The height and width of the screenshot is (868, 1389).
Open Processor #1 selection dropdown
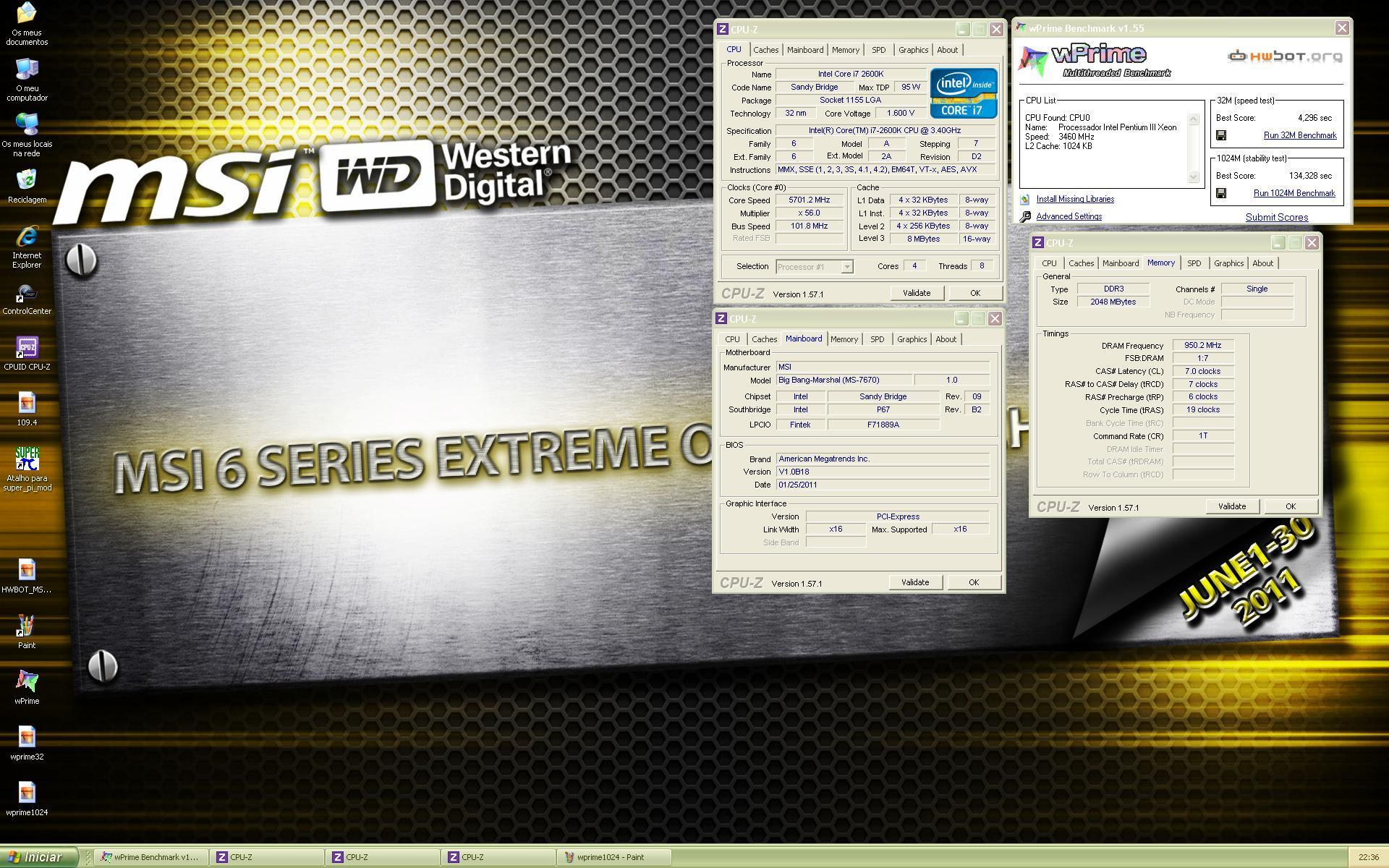point(815,267)
